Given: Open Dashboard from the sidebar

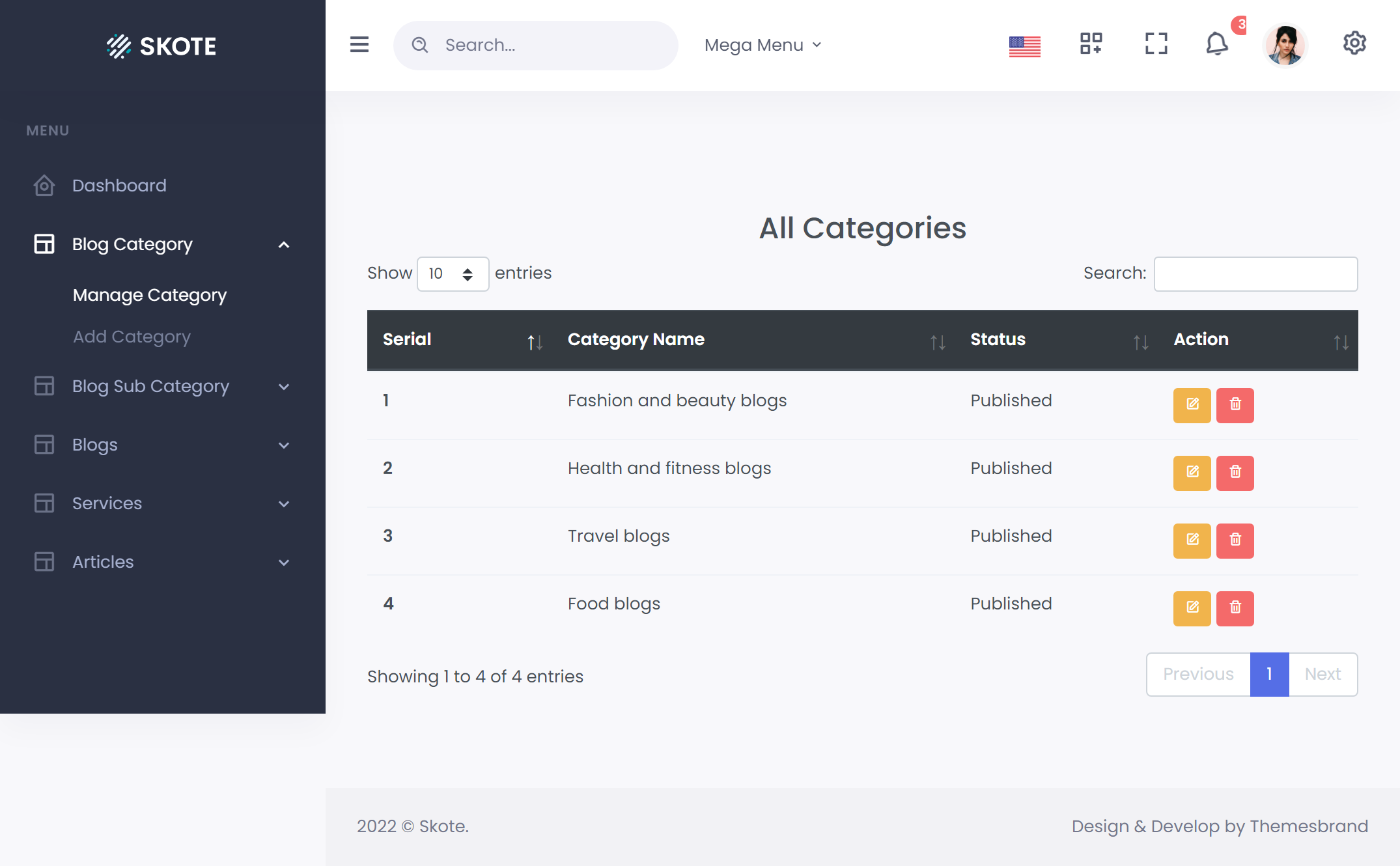Looking at the screenshot, I should pos(119,186).
